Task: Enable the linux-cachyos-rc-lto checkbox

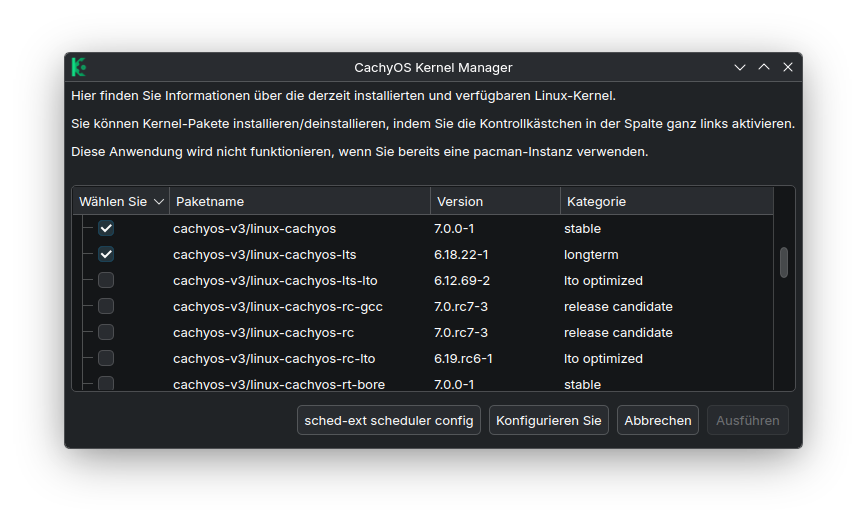Action: [x=106, y=358]
